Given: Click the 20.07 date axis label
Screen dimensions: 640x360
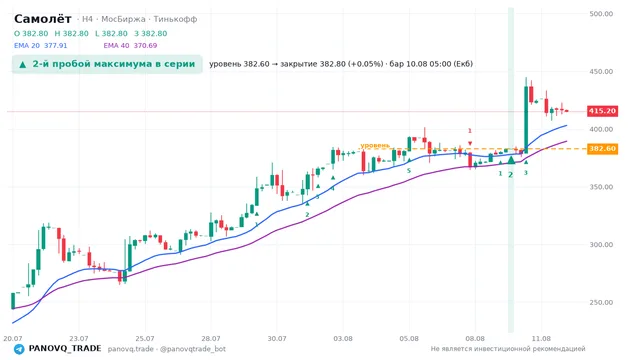Looking at the screenshot, I should click(13, 338).
